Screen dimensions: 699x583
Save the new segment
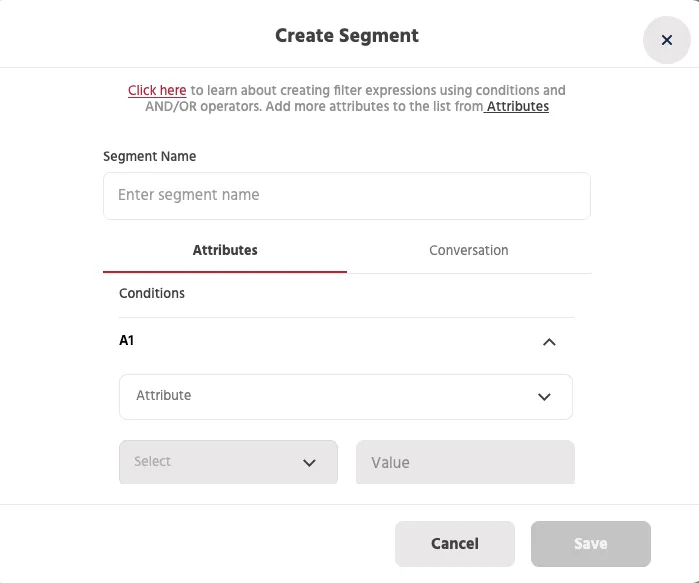click(x=591, y=544)
